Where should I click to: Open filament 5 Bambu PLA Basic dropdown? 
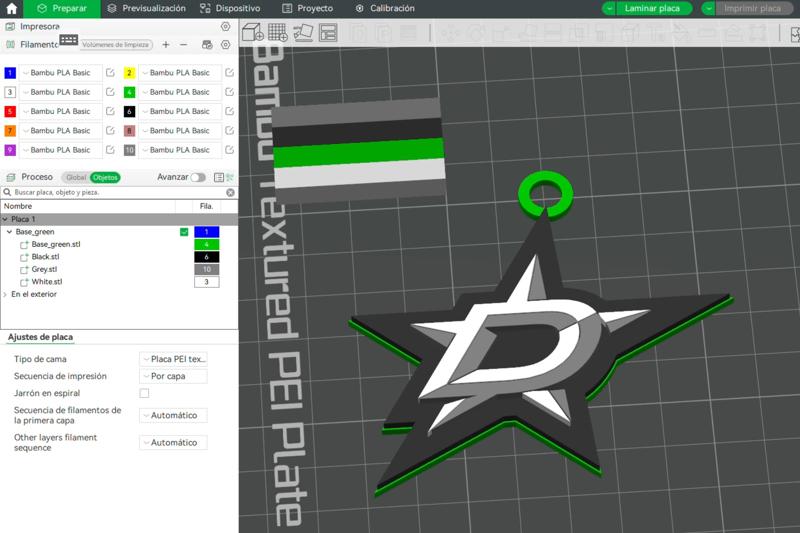point(61,112)
